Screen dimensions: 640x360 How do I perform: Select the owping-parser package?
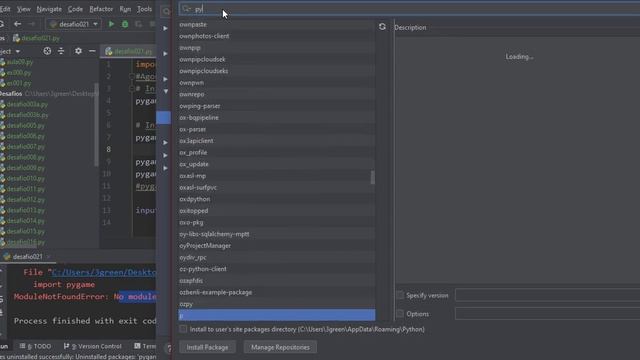coord(276,106)
